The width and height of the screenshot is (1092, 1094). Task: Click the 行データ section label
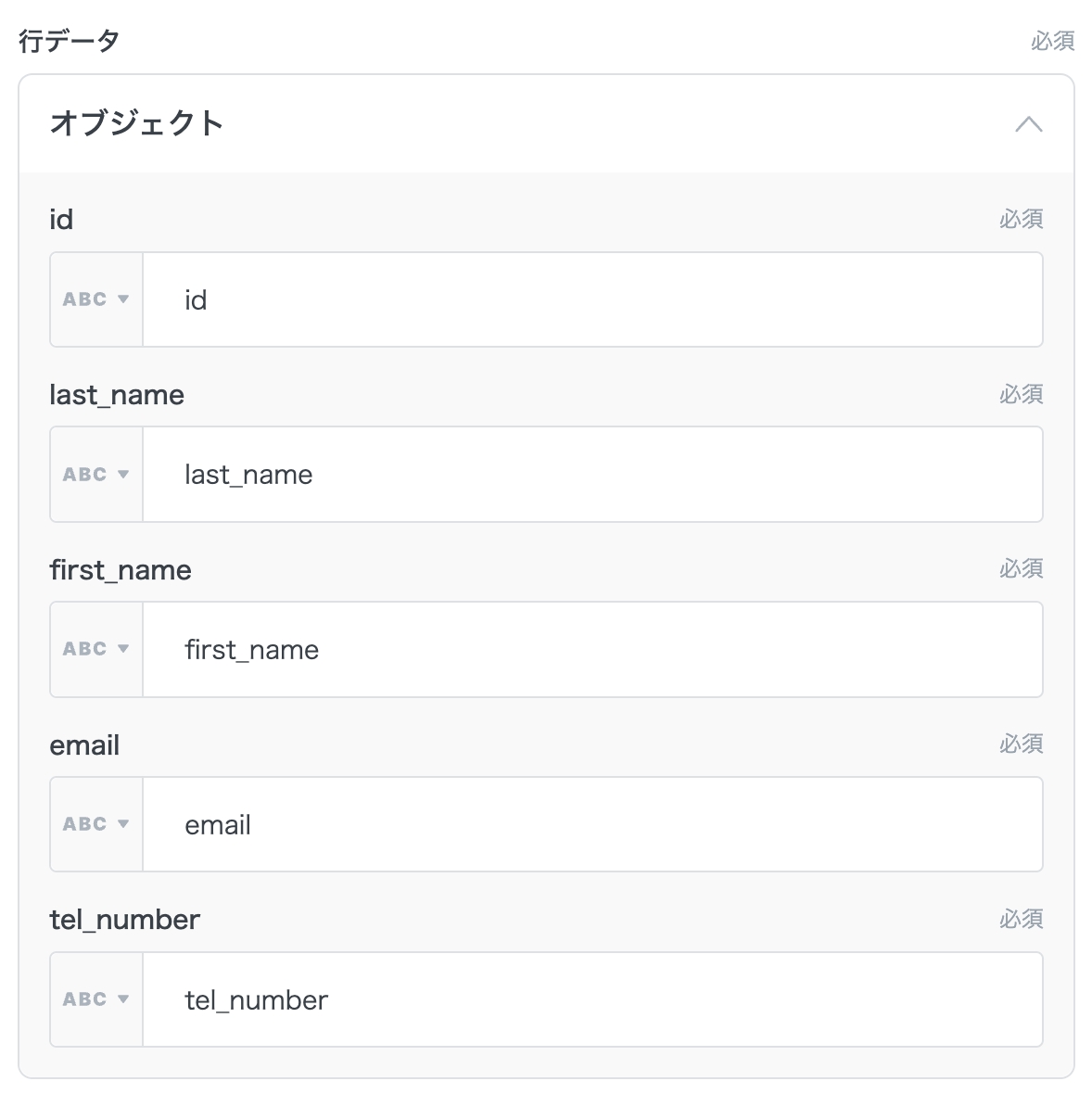tap(69, 41)
